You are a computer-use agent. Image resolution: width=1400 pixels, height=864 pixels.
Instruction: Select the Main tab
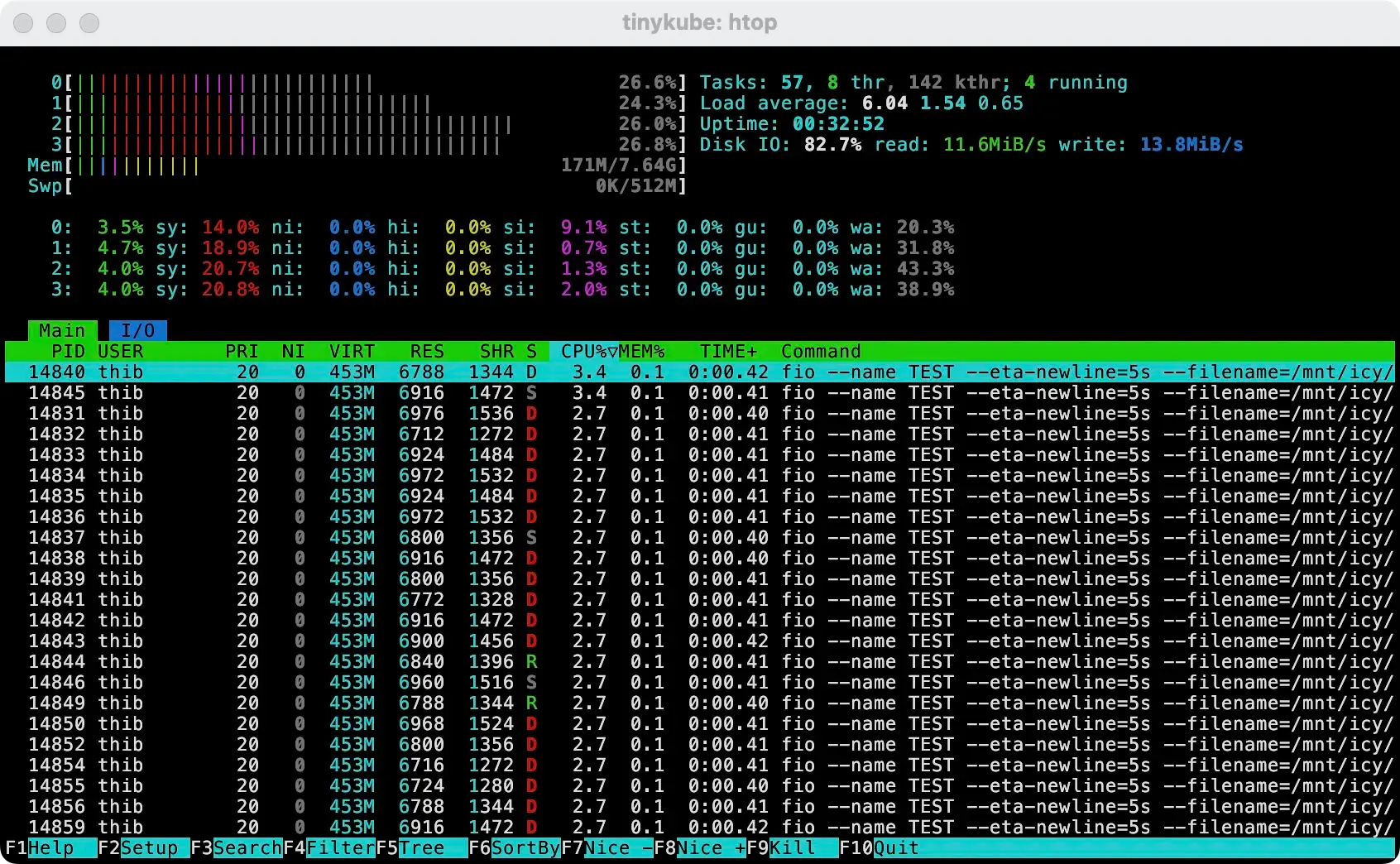[x=61, y=330]
